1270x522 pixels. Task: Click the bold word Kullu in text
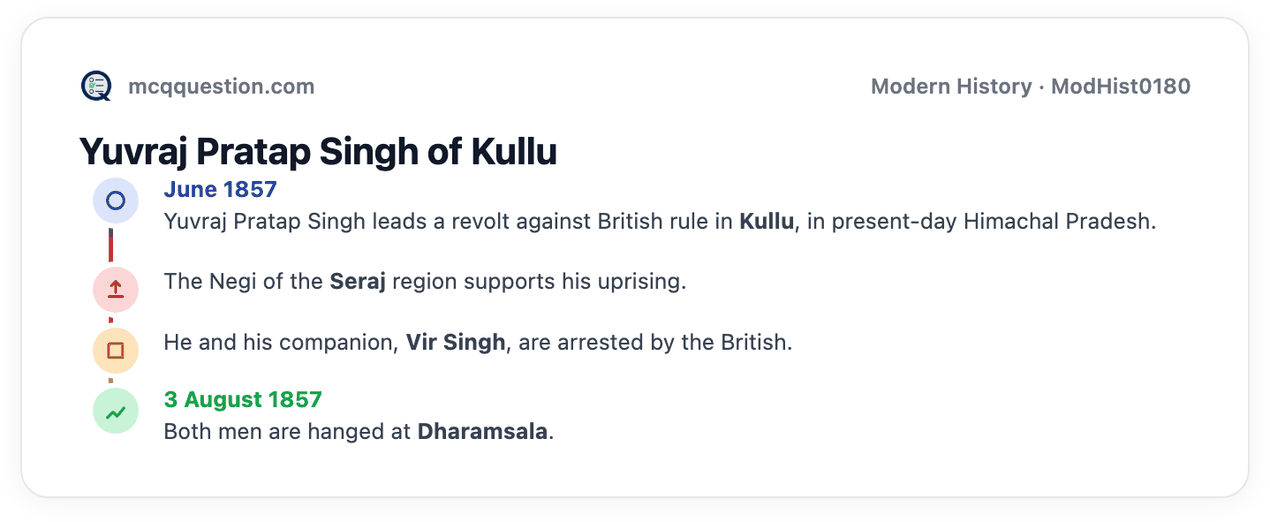tap(767, 221)
